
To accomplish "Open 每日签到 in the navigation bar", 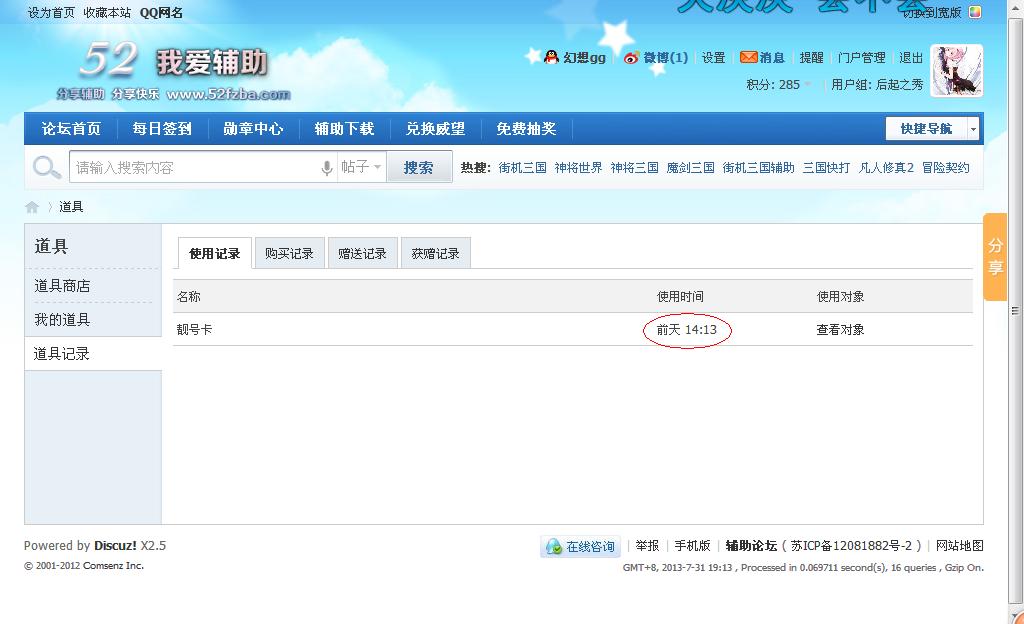I will 162,129.
